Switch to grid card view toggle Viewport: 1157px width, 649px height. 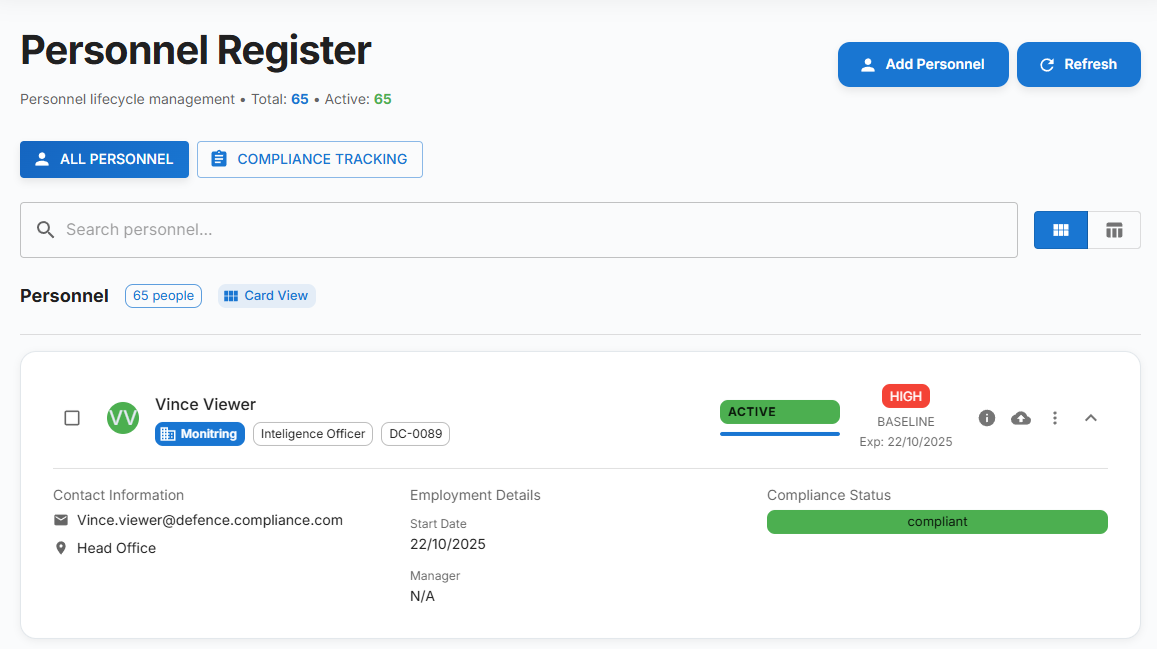1061,230
